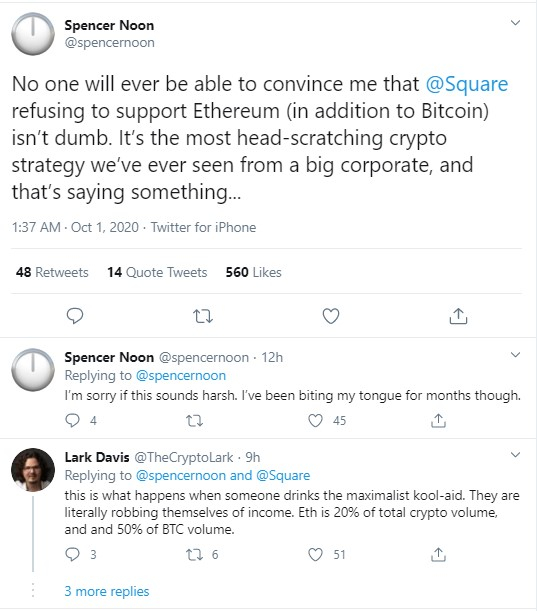Open Lark Davis's profile picture
This screenshot has width=537, height=611.
33,470
